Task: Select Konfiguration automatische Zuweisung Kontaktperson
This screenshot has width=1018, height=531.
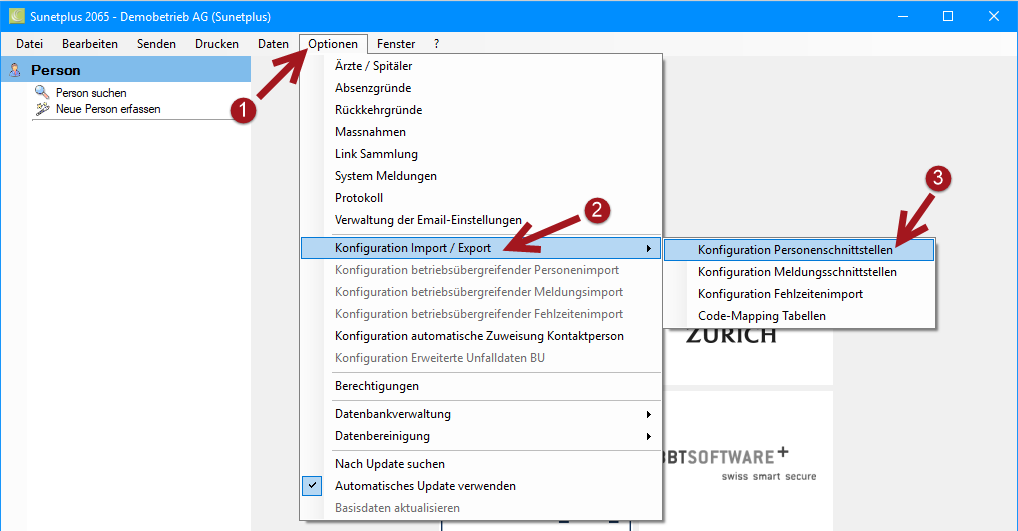Action: (481, 336)
